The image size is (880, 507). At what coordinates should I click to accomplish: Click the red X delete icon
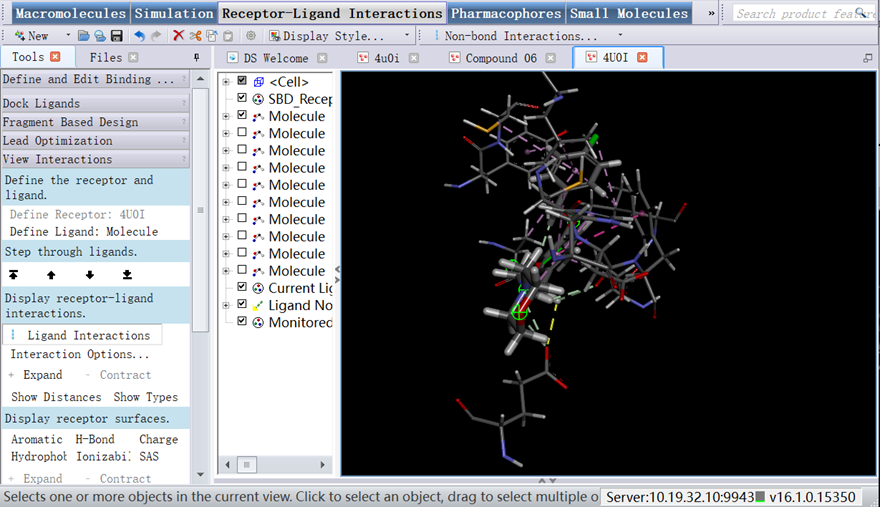(178, 36)
